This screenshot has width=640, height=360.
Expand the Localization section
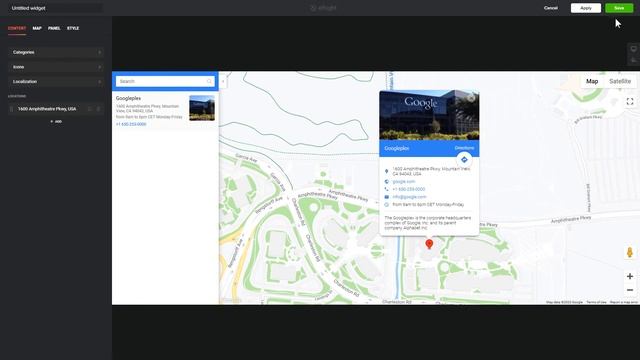coord(56,82)
